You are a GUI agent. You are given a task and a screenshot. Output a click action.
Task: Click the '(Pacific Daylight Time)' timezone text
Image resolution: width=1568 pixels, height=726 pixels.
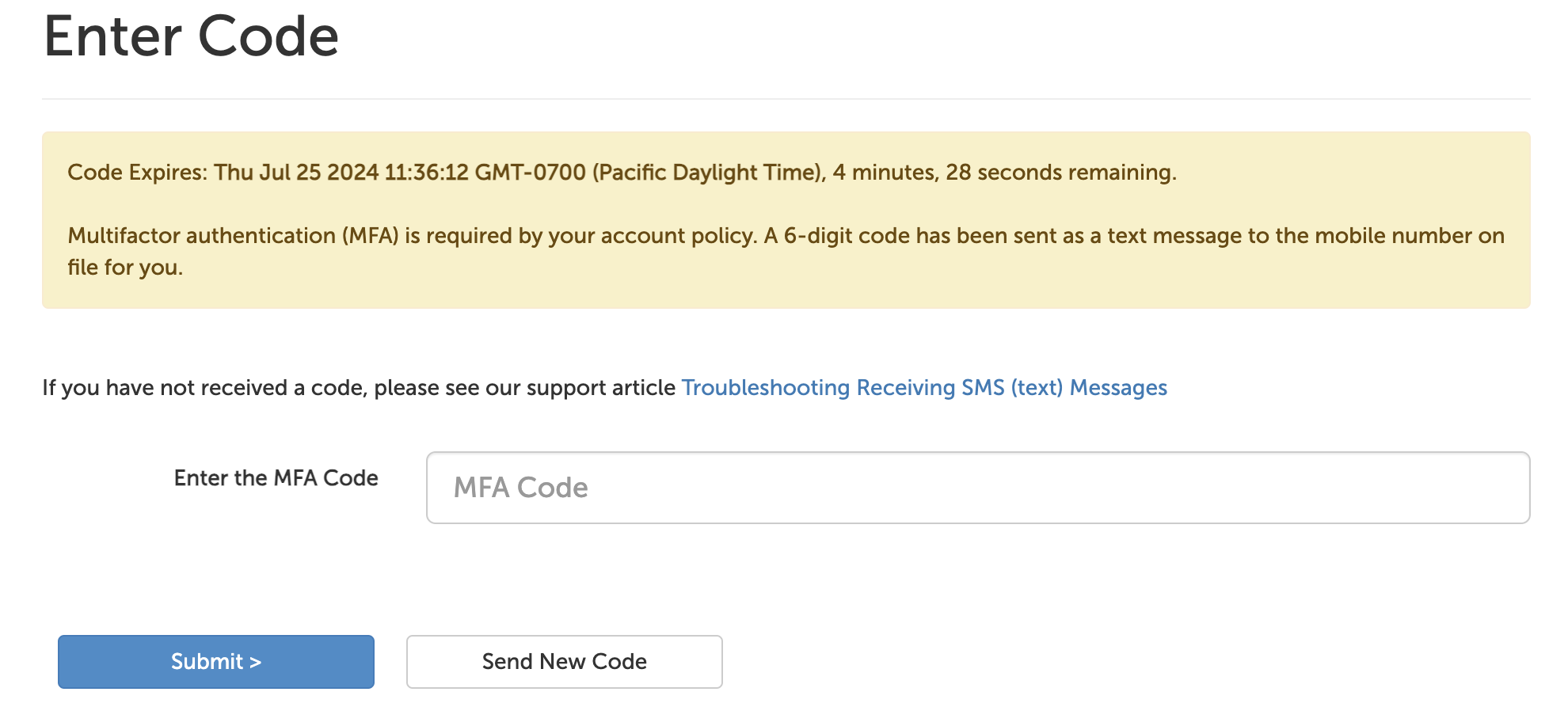[709, 173]
